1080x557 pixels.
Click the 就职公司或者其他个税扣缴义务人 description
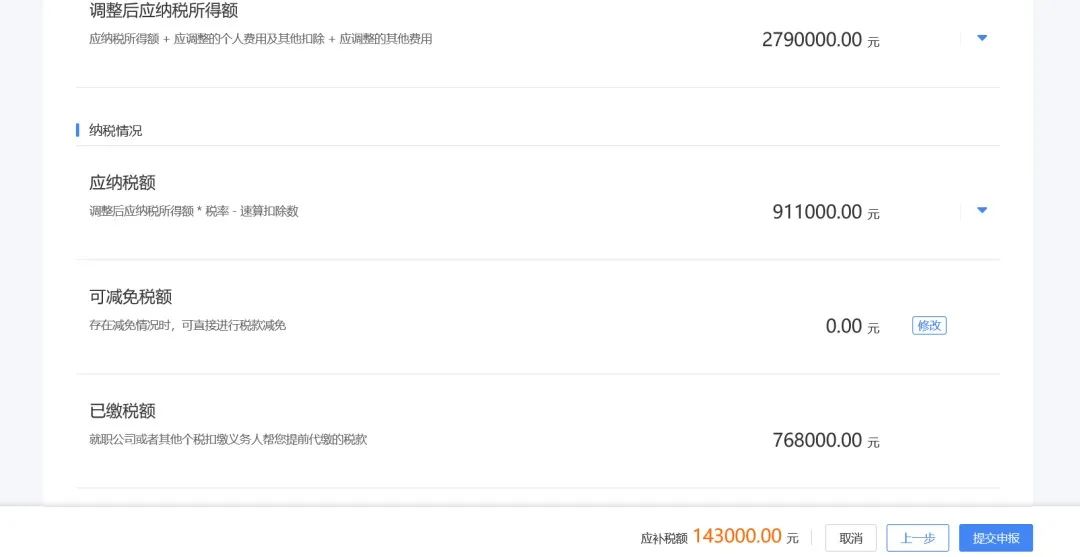click(x=176, y=439)
